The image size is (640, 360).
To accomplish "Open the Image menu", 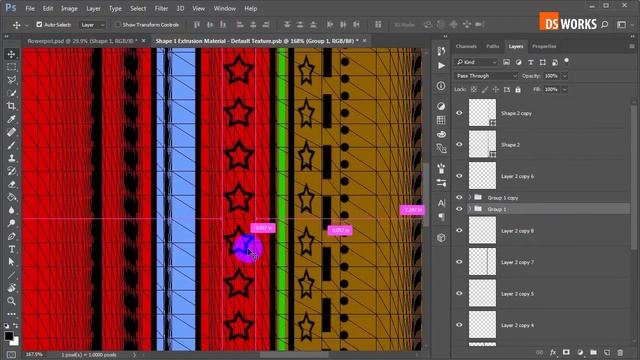I will (69, 8).
